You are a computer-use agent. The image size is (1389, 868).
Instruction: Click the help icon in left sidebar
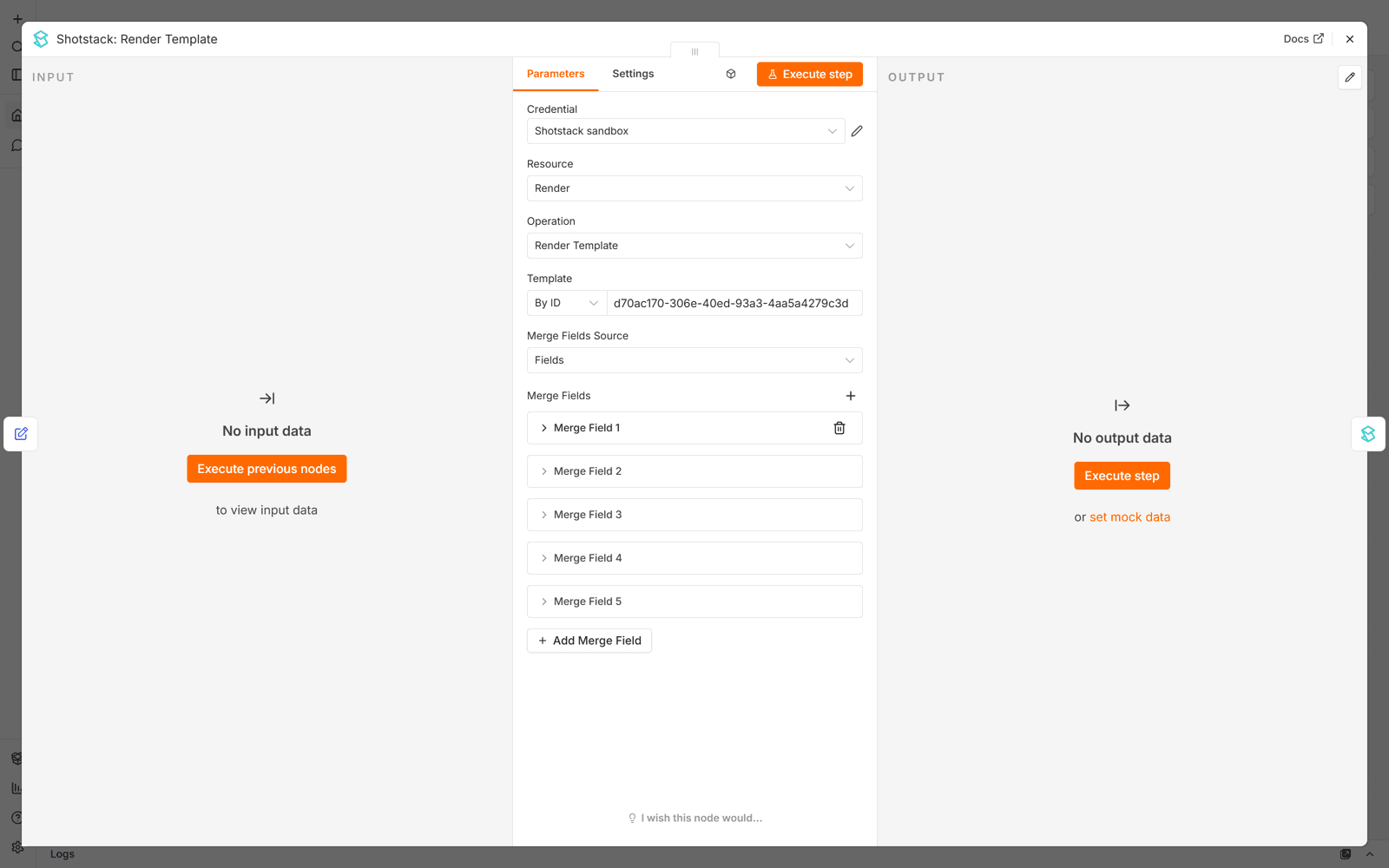click(x=16, y=818)
